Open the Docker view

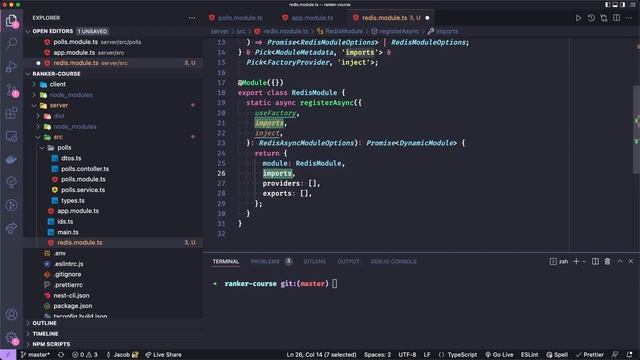(x=11, y=159)
